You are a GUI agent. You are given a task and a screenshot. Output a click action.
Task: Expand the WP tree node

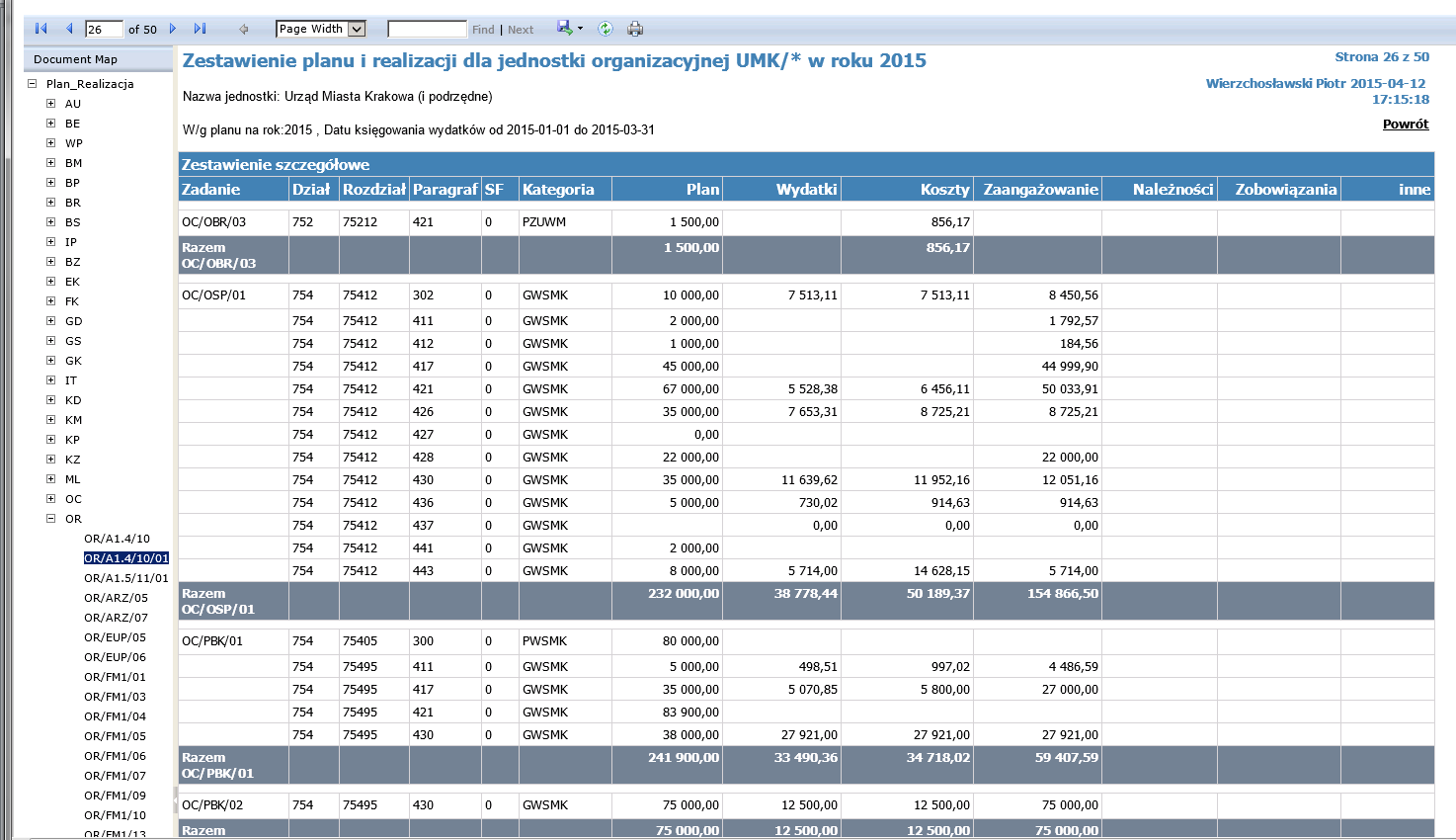click(x=51, y=143)
